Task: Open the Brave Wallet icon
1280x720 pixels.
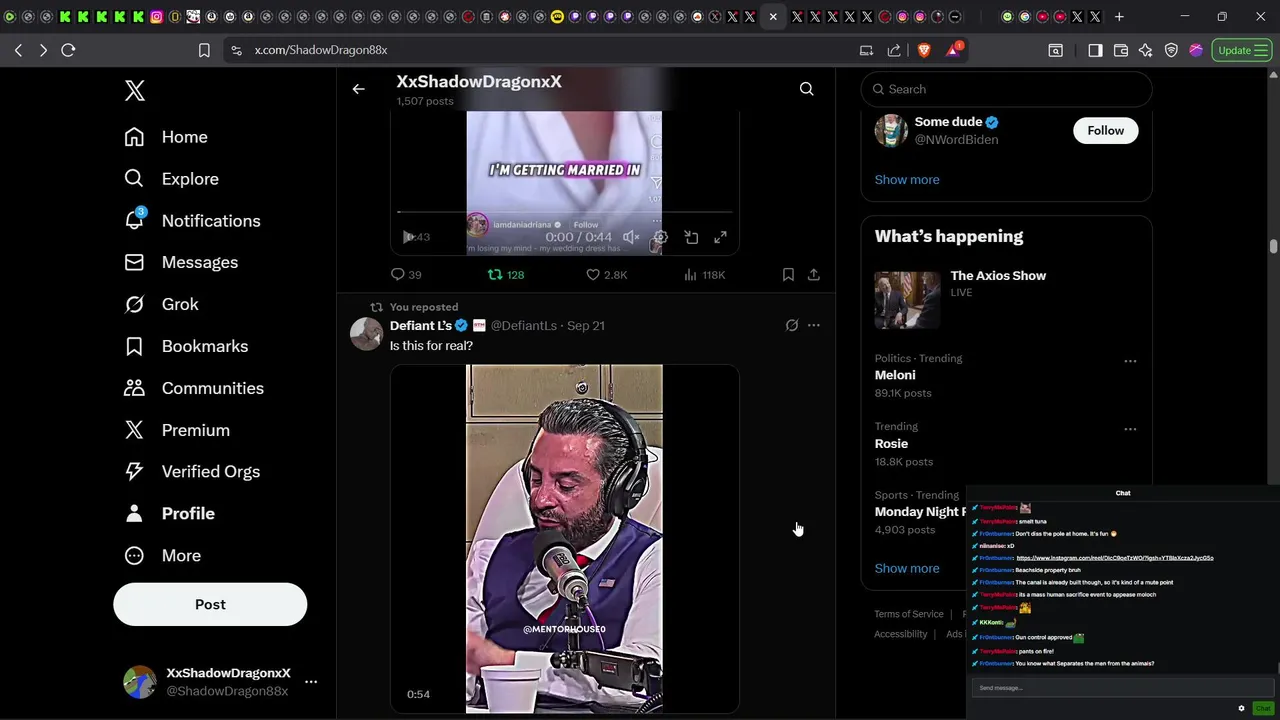Action: (1121, 50)
